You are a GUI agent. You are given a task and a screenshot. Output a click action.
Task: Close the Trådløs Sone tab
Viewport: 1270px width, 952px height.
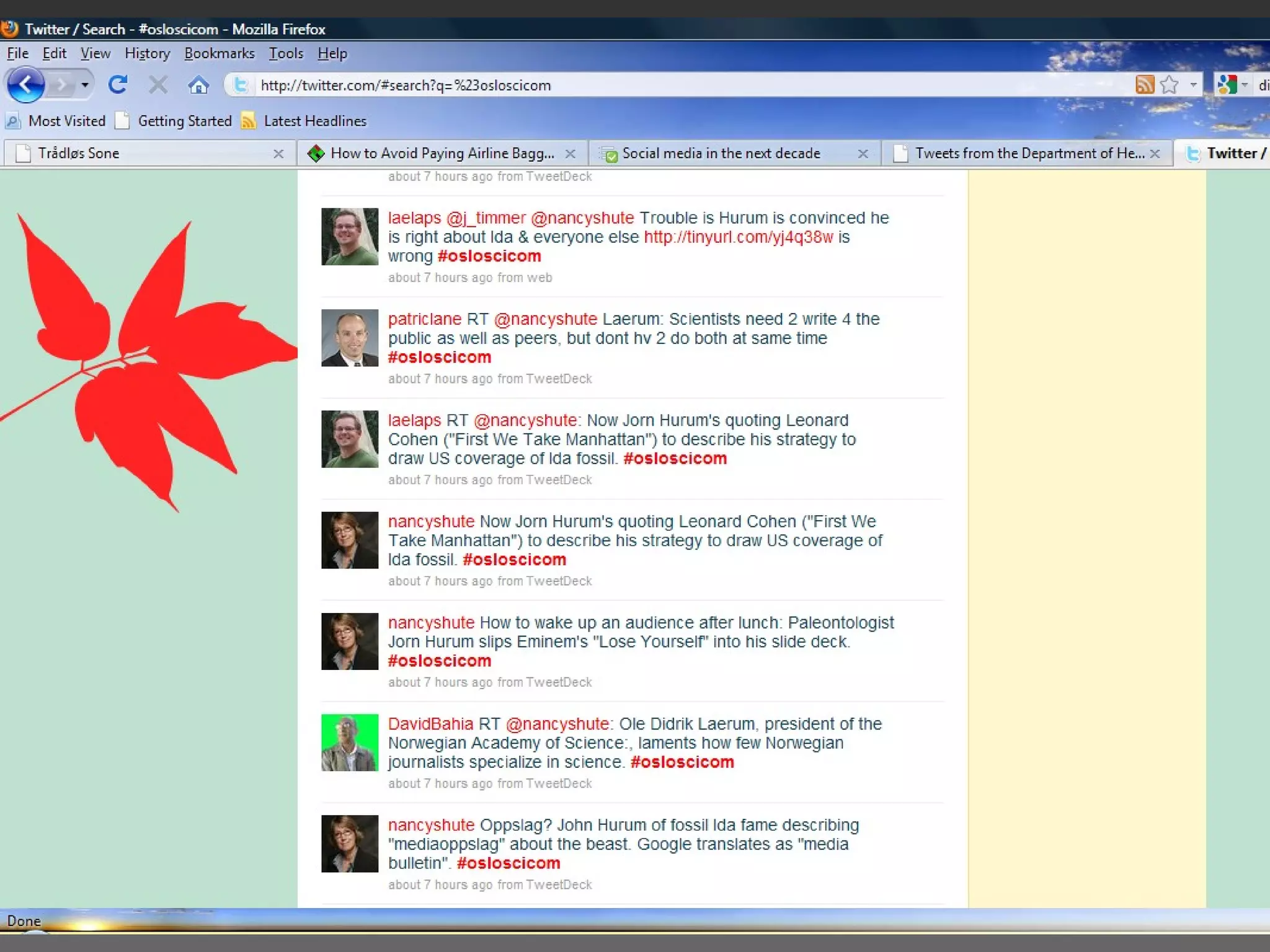point(278,154)
